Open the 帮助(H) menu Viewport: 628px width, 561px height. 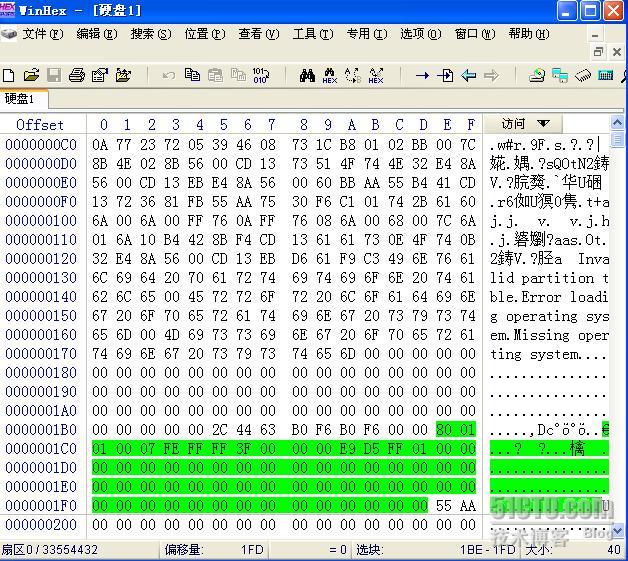click(x=527, y=34)
